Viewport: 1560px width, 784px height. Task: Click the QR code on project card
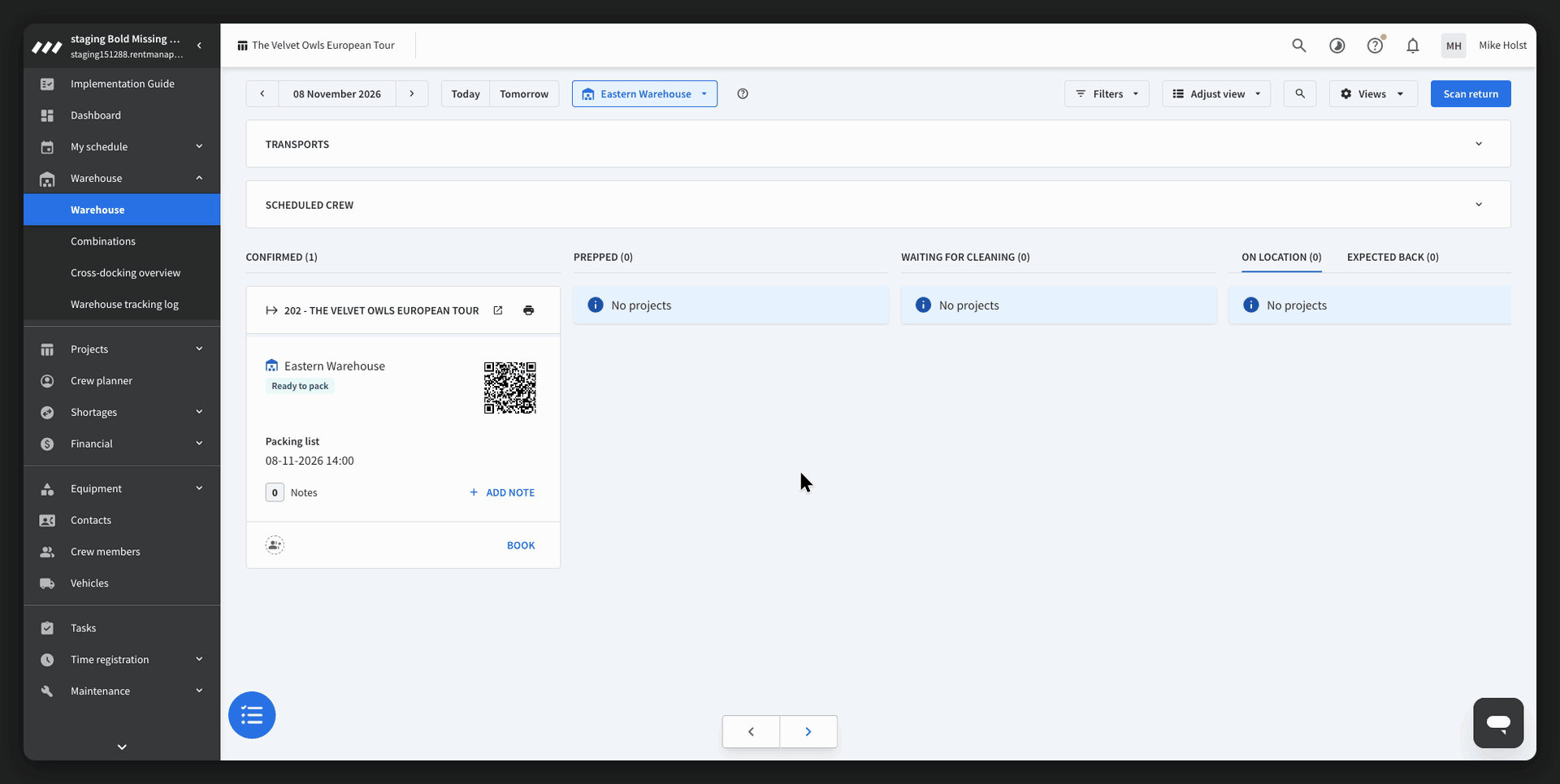(x=510, y=388)
